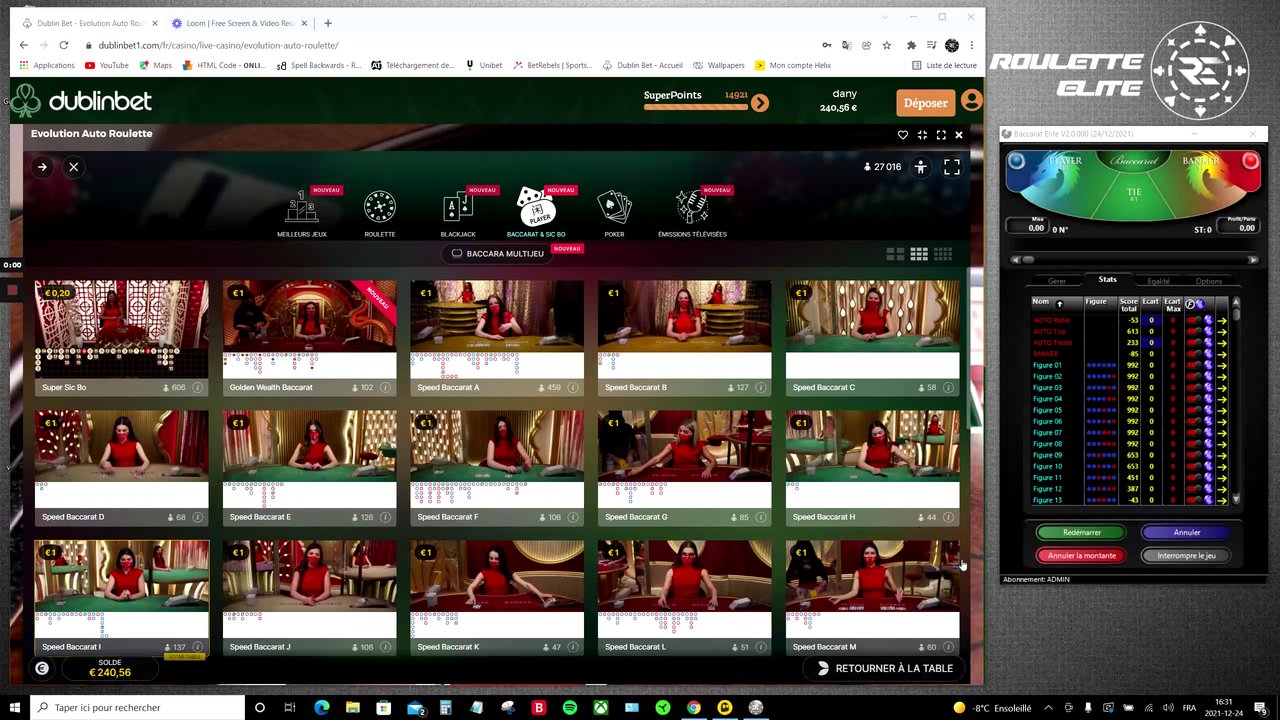Click the Windows taskbar search field

(138, 708)
